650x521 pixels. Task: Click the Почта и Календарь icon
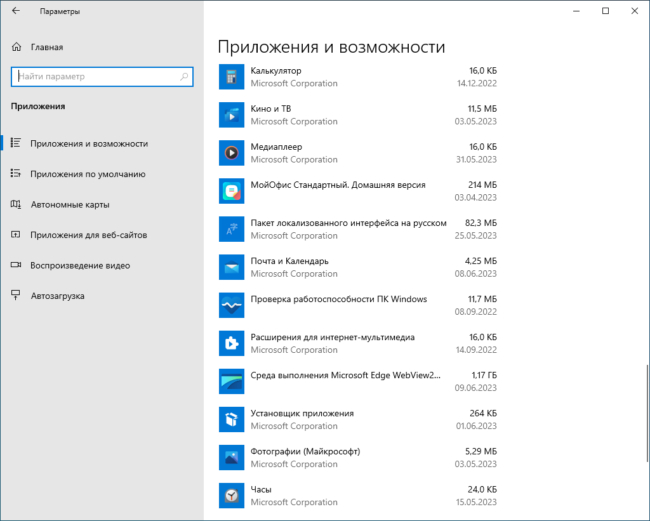click(x=231, y=267)
